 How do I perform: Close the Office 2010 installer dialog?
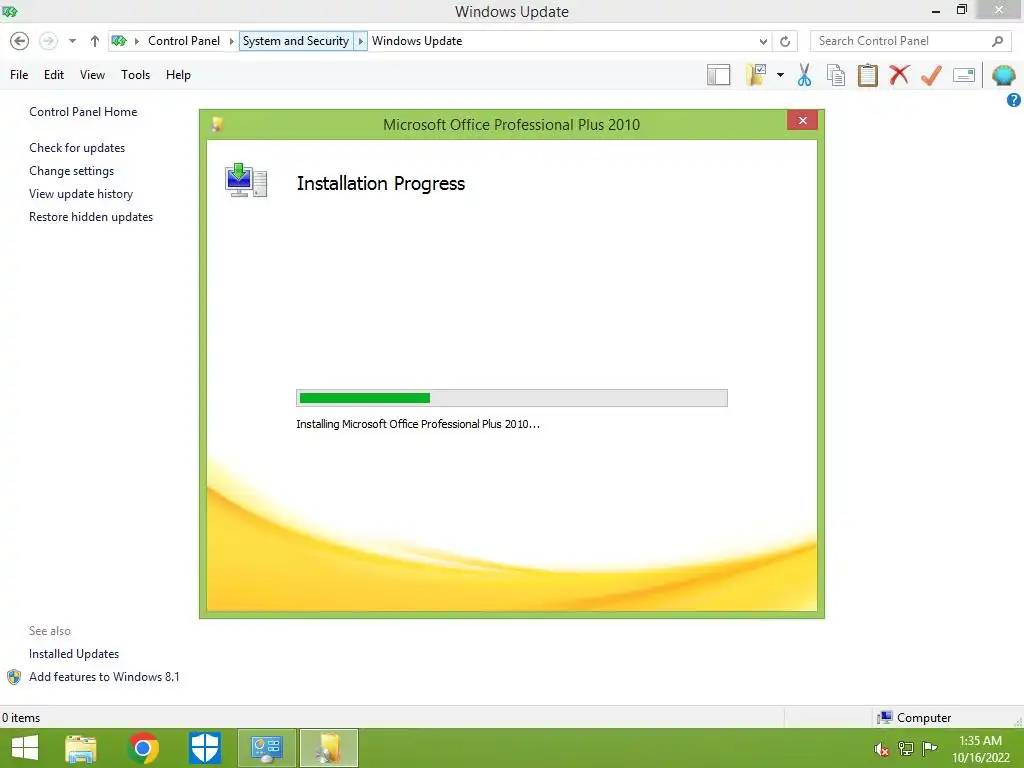point(803,120)
